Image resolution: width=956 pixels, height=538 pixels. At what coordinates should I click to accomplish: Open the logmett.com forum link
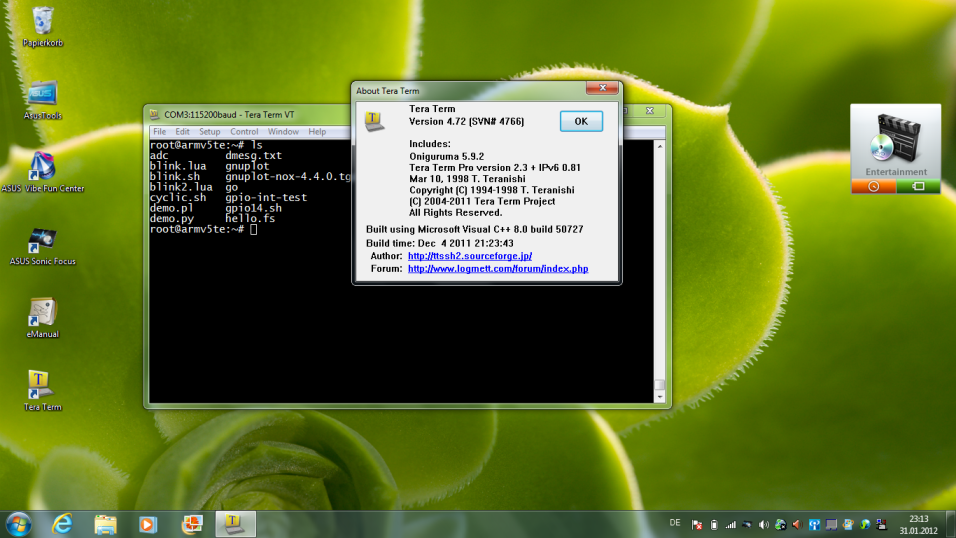(x=498, y=269)
